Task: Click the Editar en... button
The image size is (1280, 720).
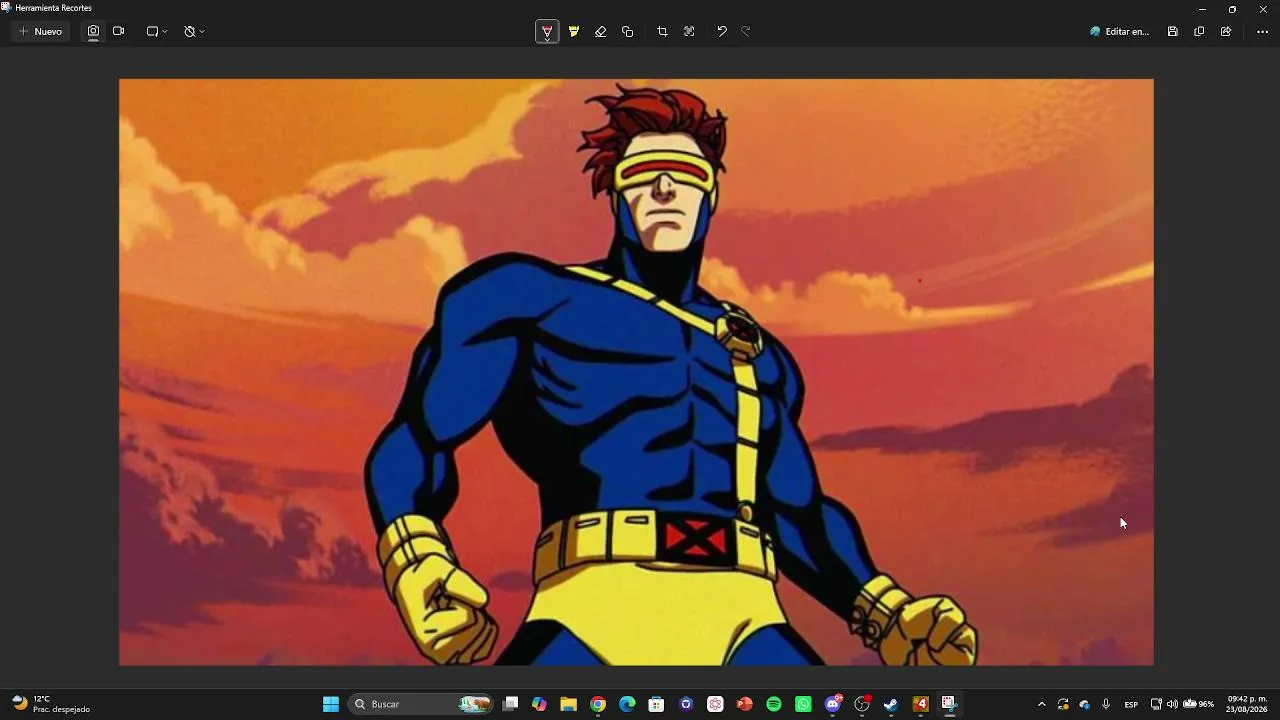Action: 1120,31
